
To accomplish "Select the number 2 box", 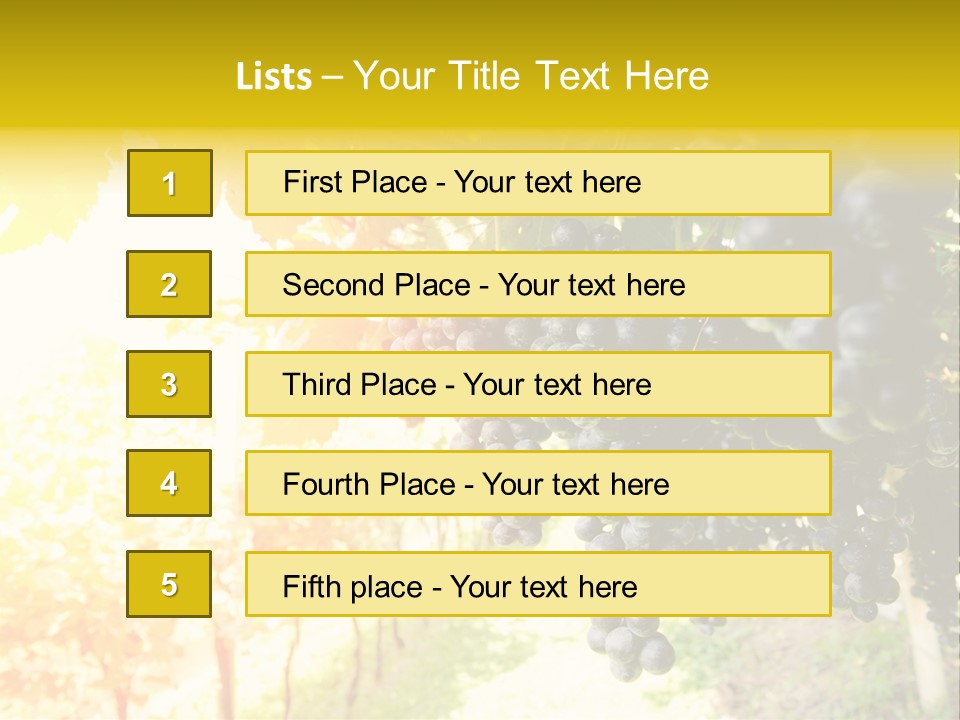I will 169,284.
